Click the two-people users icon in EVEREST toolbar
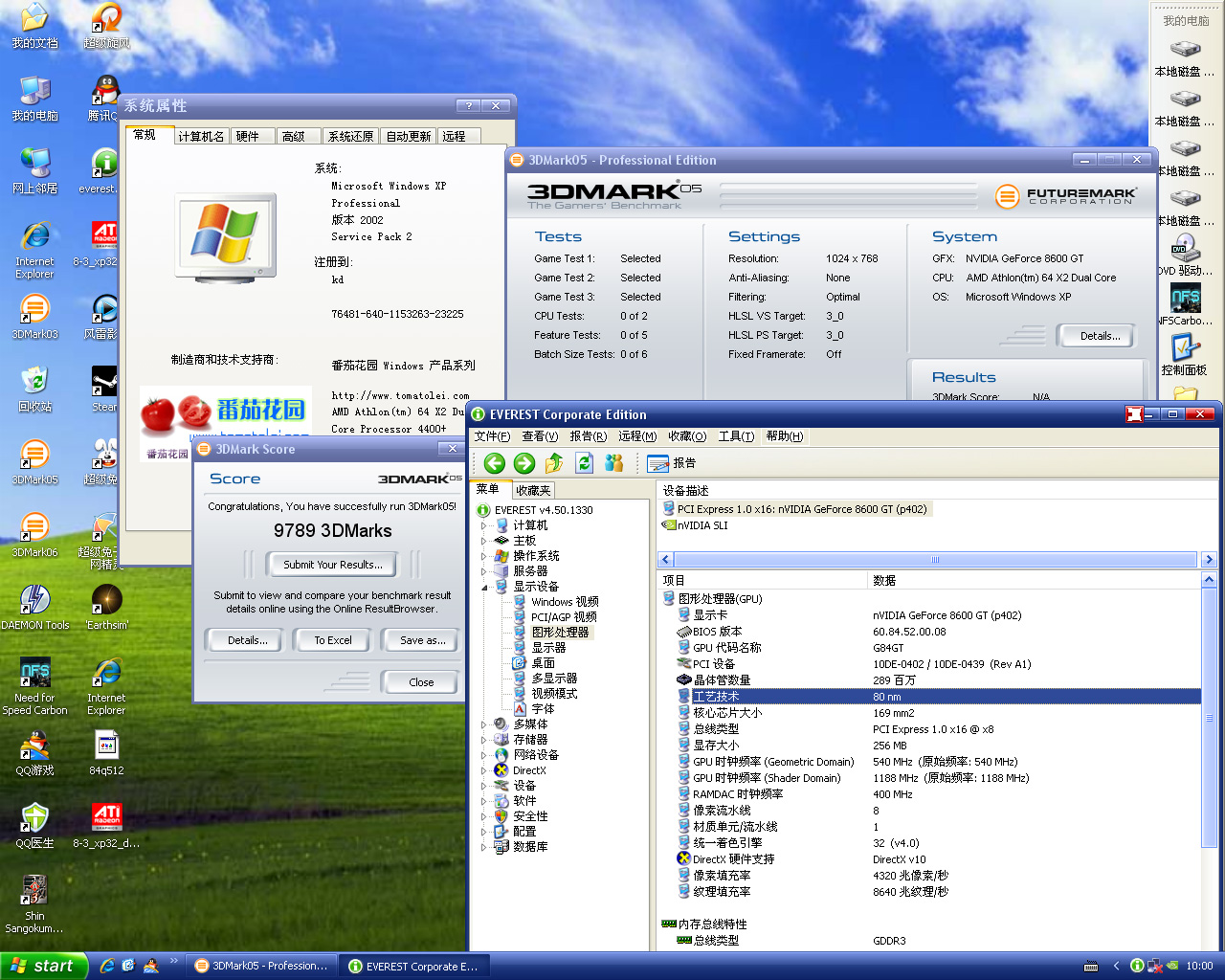The height and width of the screenshot is (980, 1225). (614, 463)
